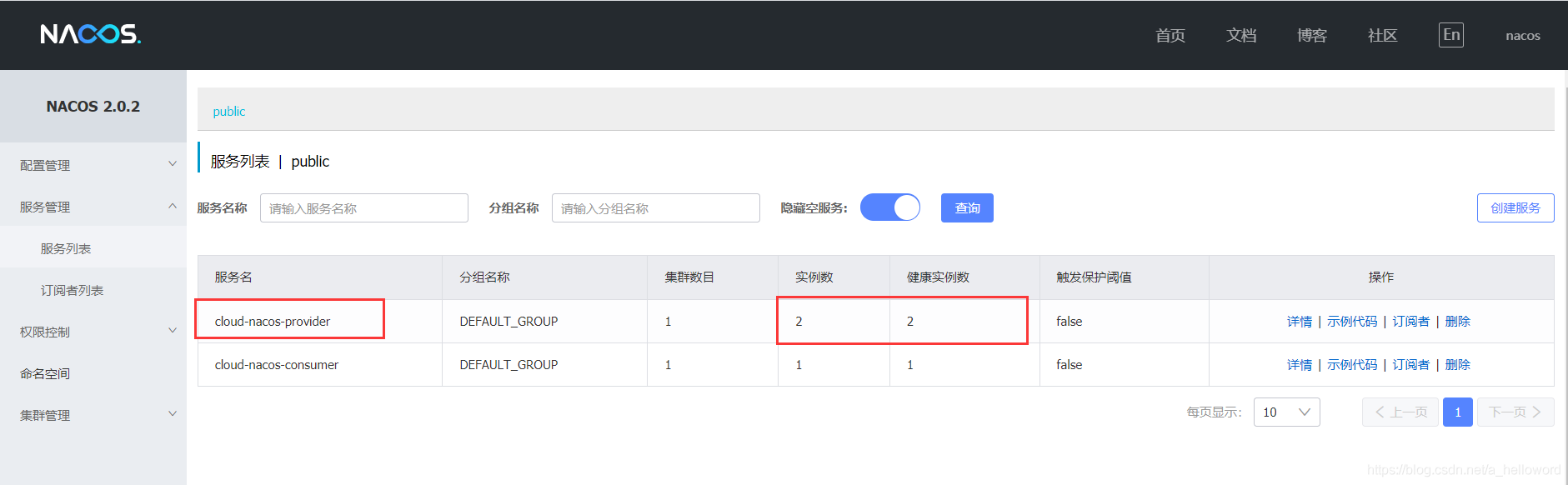Expand the 集群管理 menu chevron

click(173, 414)
